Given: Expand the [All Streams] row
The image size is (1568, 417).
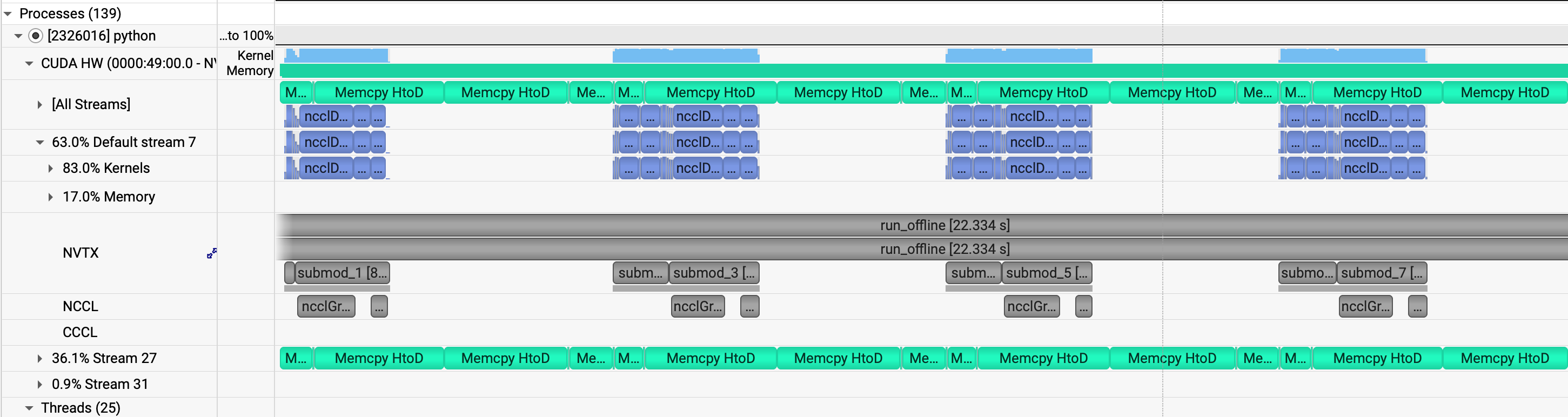Looking at the screenshot, I should 39,105.
